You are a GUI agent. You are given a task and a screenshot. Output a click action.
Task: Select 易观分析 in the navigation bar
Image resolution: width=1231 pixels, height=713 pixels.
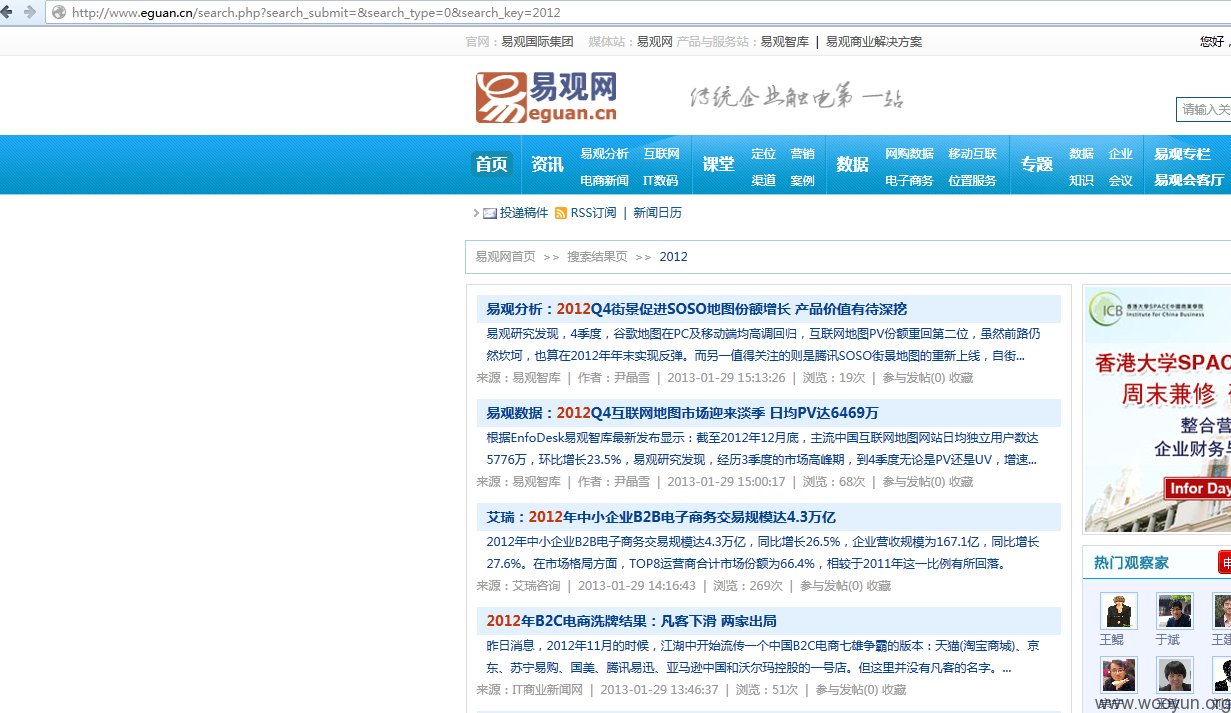coord(604,154)
